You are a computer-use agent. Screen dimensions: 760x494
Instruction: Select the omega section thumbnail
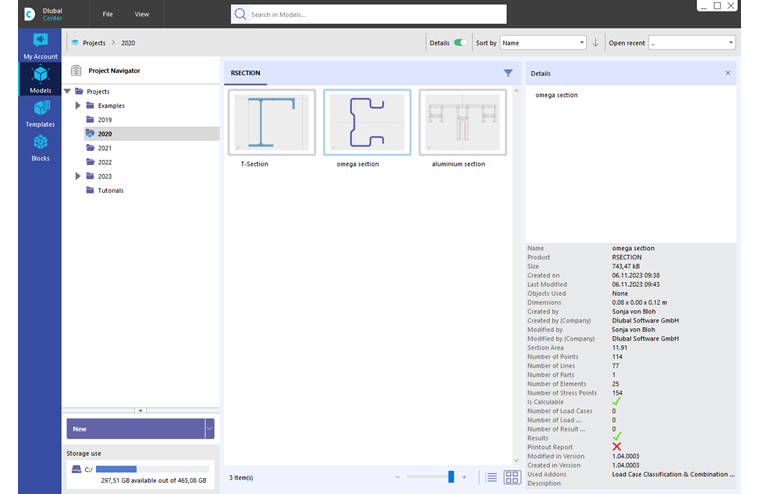[x=367, y=122]
